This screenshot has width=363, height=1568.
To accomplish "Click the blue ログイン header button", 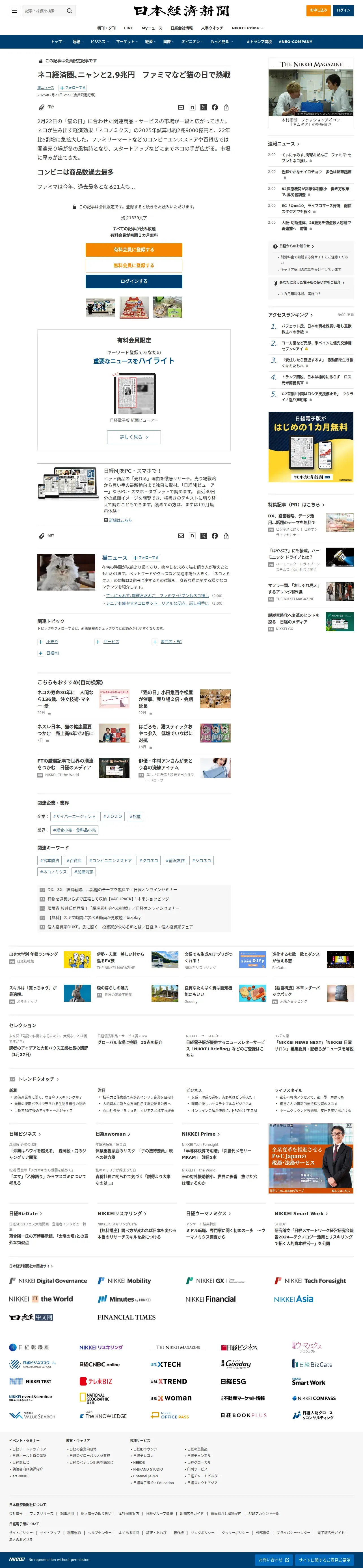I will [343, 10].
